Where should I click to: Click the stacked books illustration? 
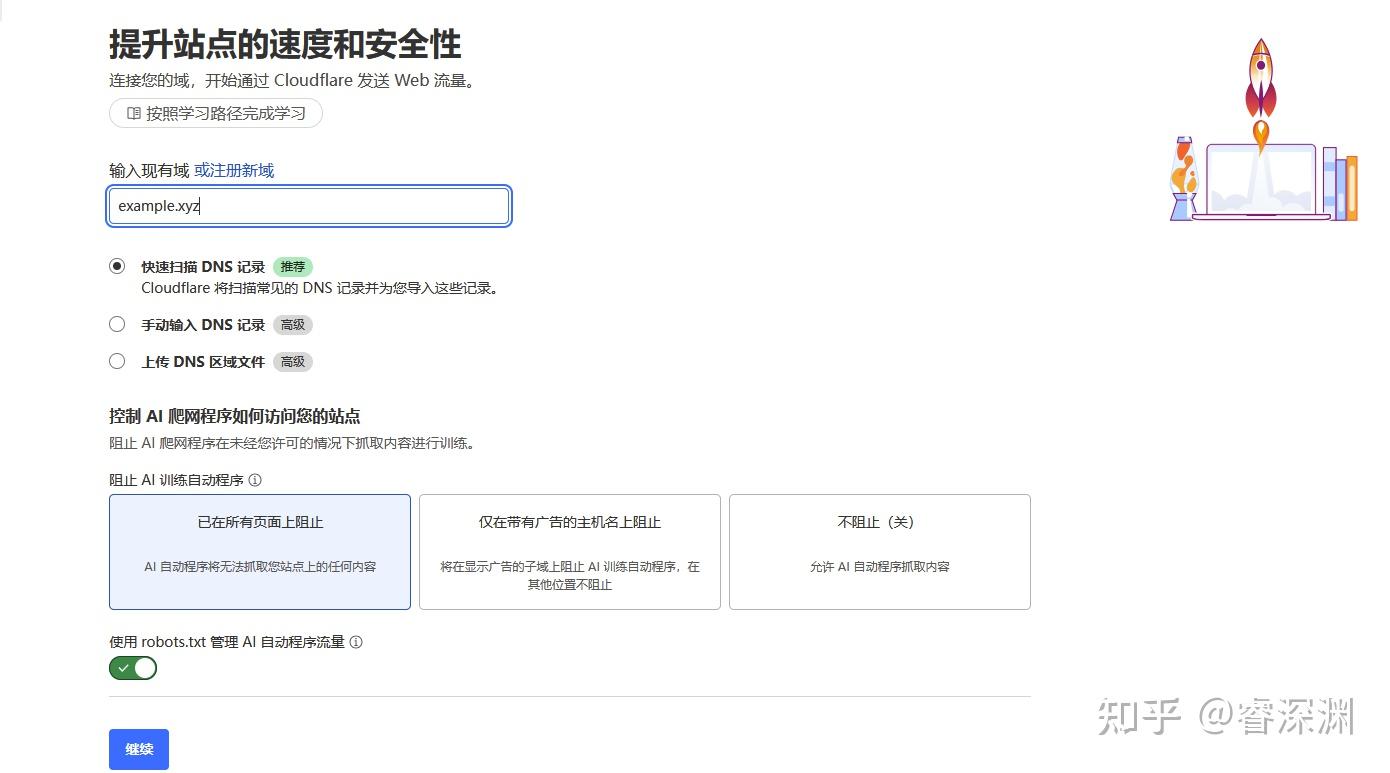pos(1340,185)
